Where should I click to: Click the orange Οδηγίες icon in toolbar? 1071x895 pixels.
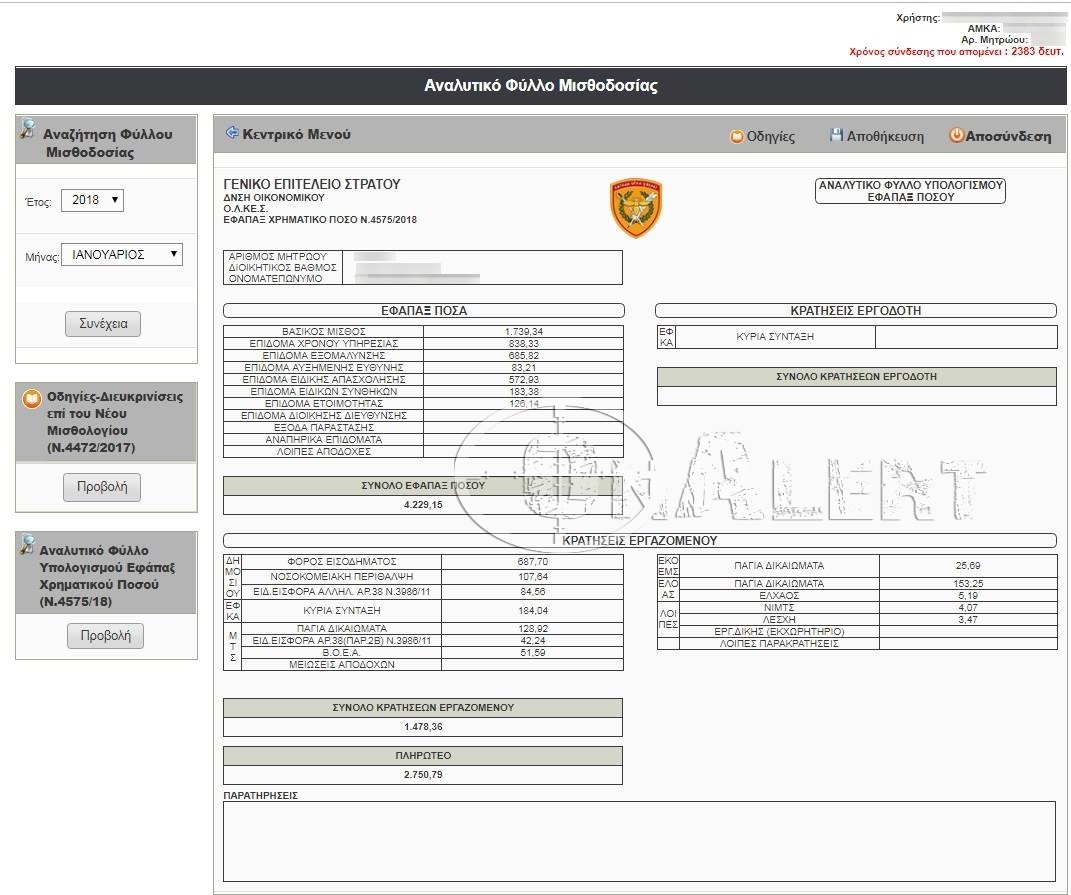737,137
